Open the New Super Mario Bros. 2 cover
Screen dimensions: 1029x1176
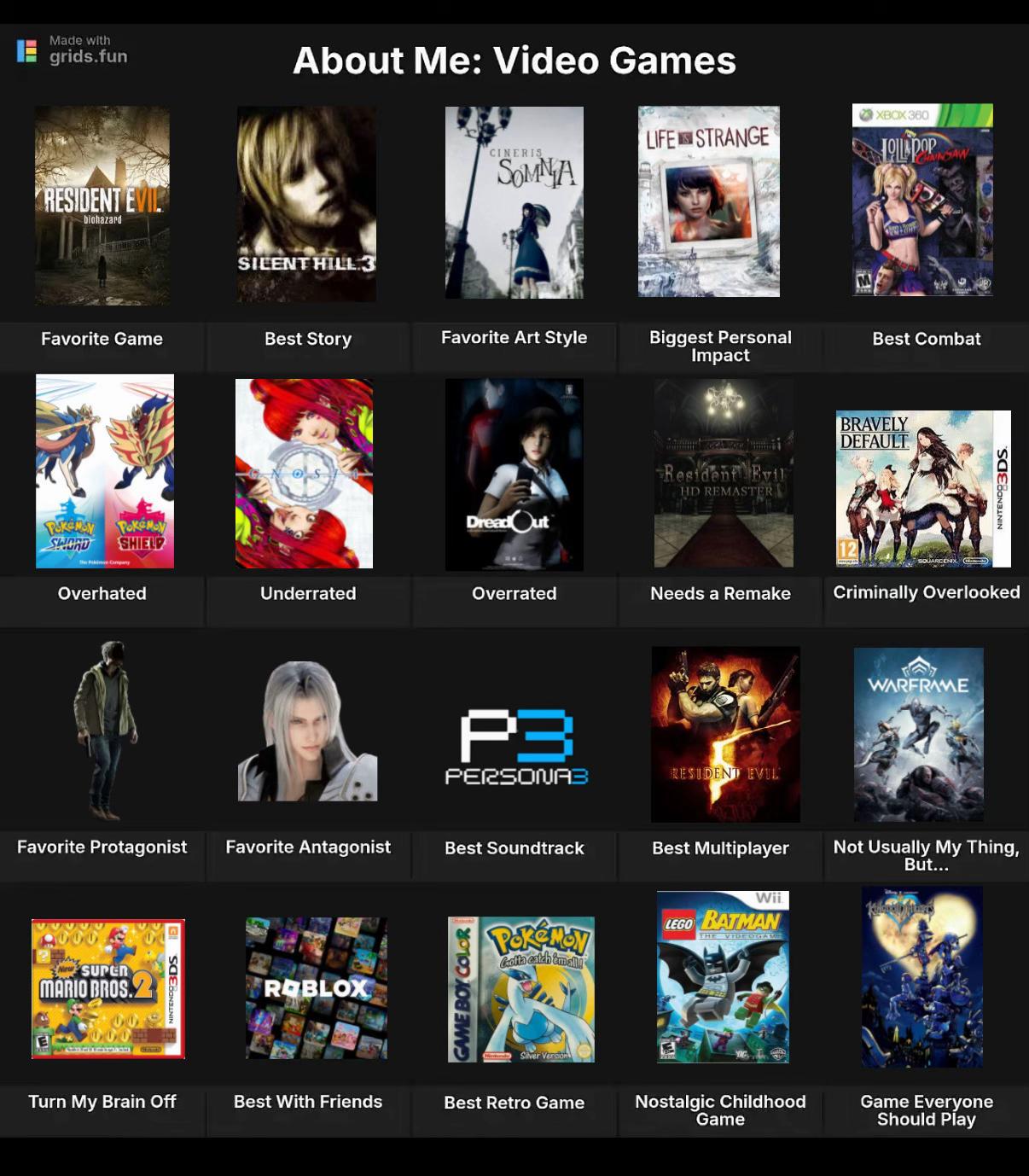pyautogui.click(x=108, y=989)
